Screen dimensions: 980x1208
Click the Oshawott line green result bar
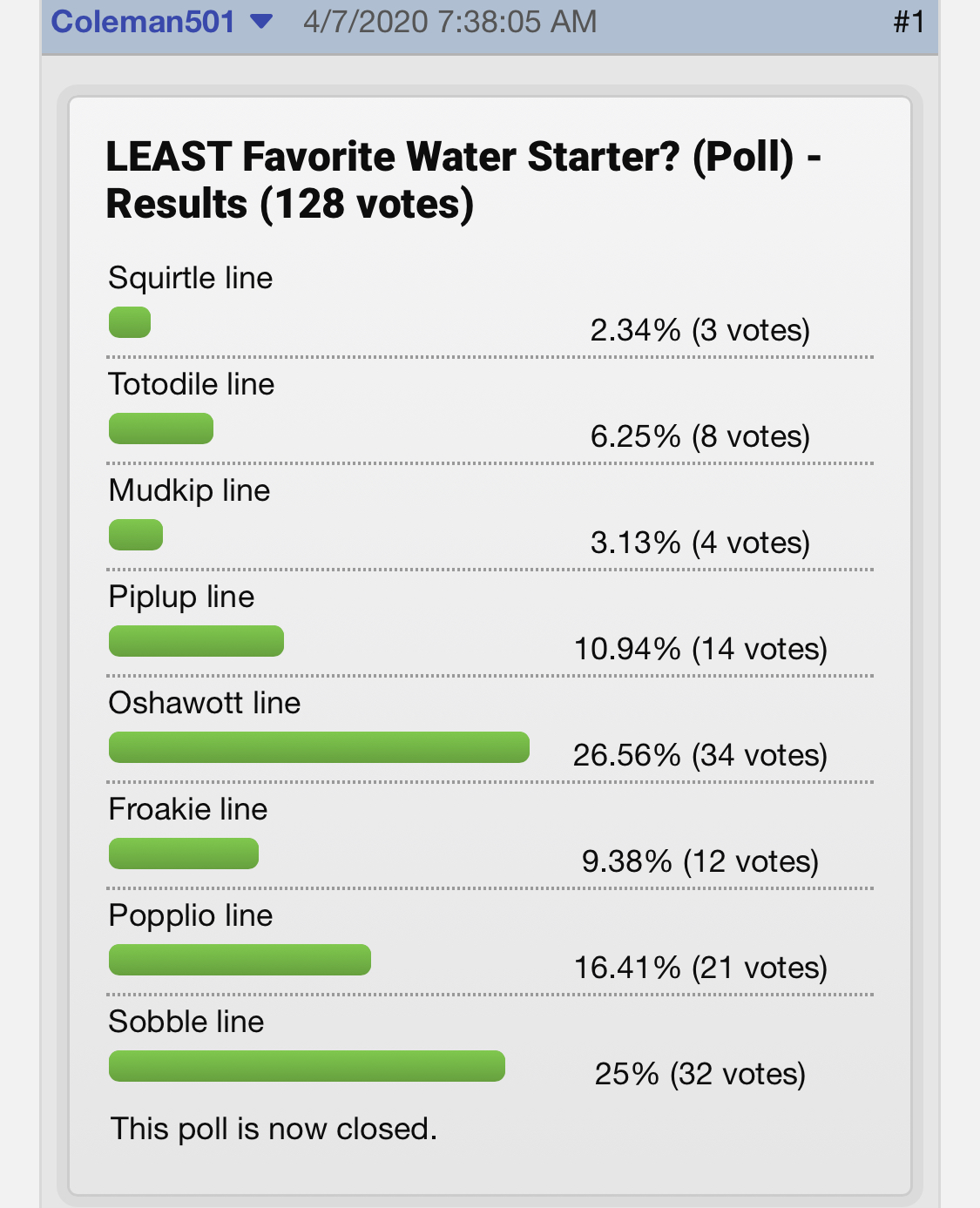point(319,747)
